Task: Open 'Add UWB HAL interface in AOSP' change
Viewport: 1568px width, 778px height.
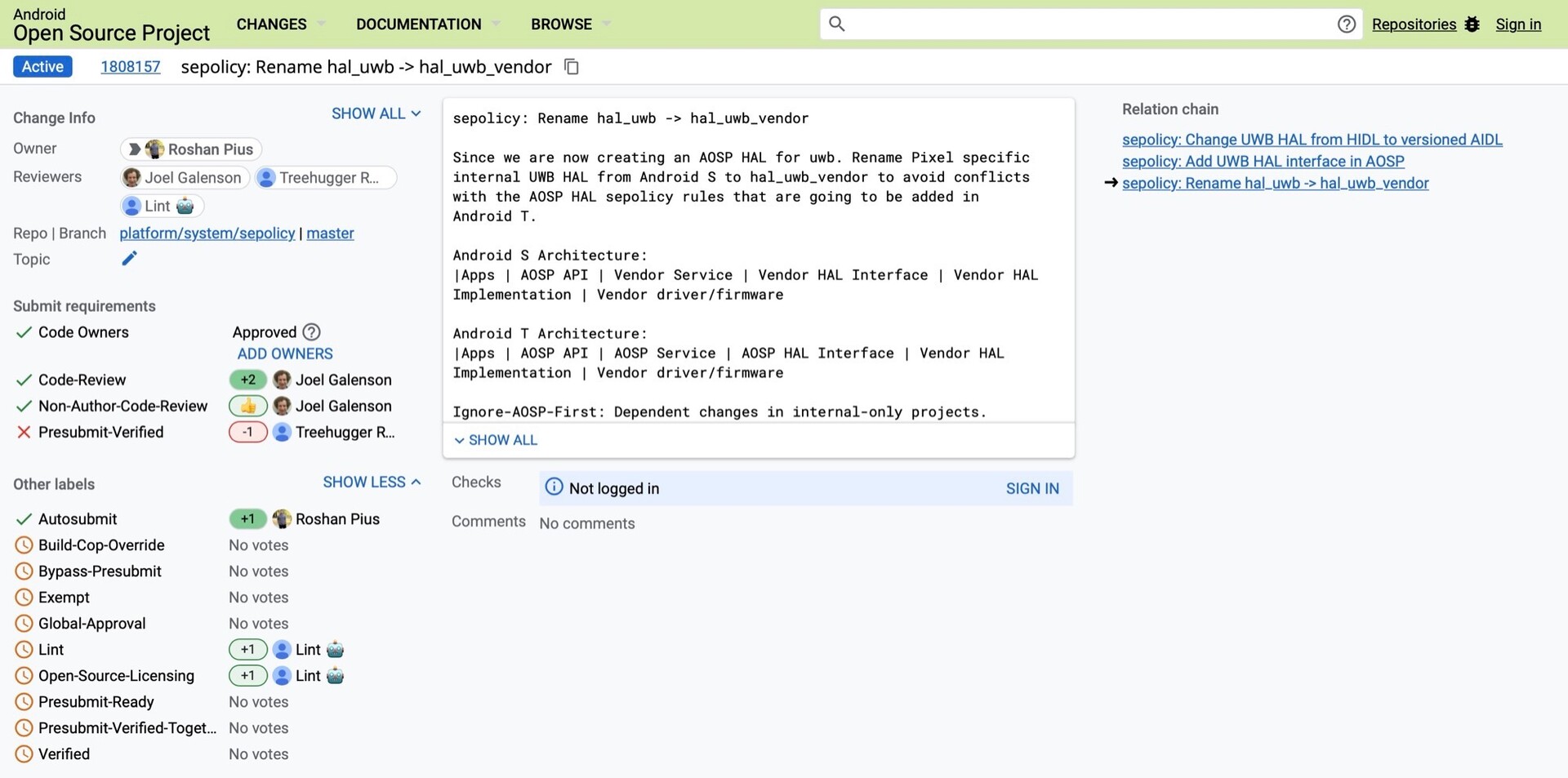Action: point(1263,162)
